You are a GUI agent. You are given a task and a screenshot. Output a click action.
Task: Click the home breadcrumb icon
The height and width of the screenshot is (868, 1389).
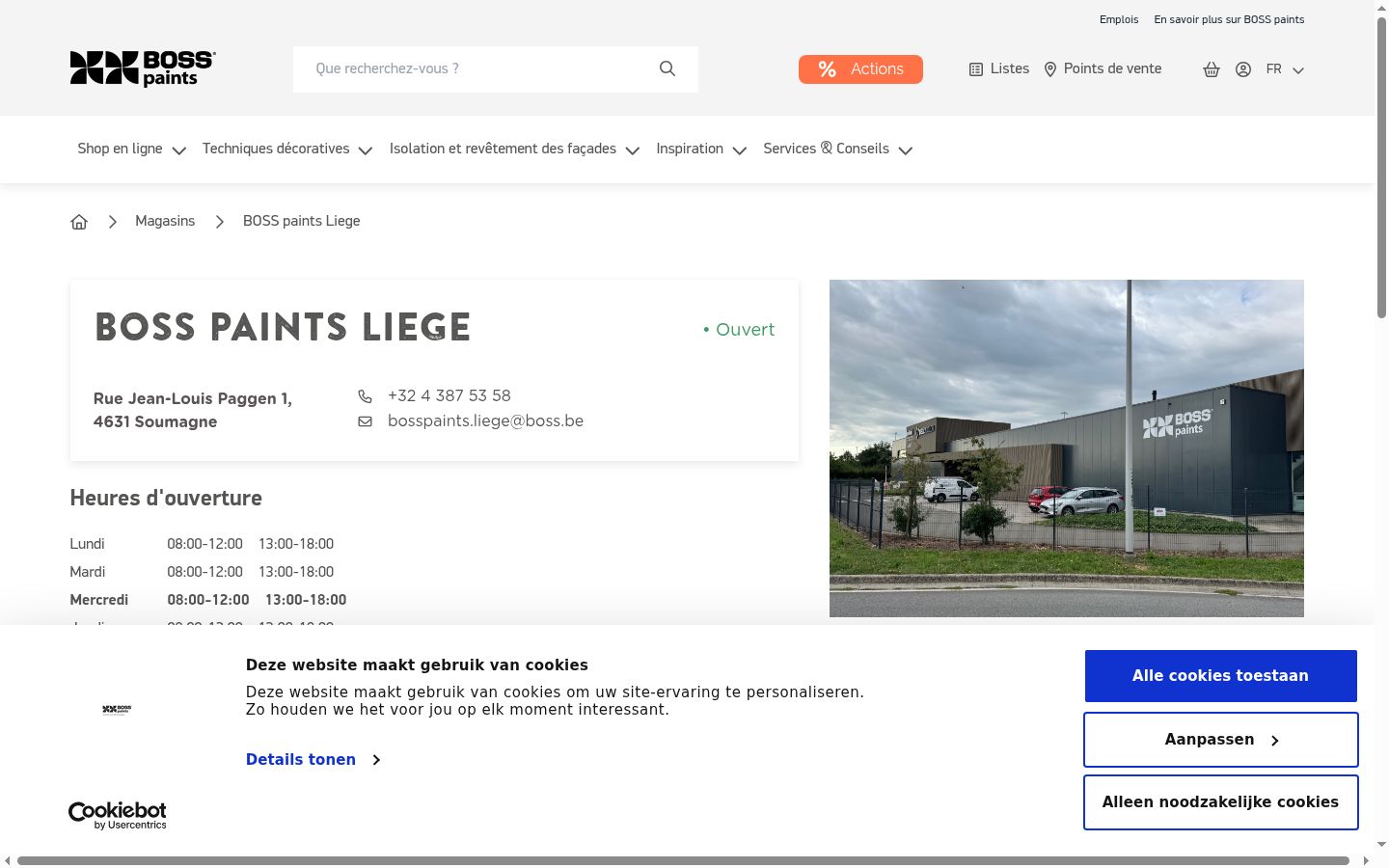(79, 222)
